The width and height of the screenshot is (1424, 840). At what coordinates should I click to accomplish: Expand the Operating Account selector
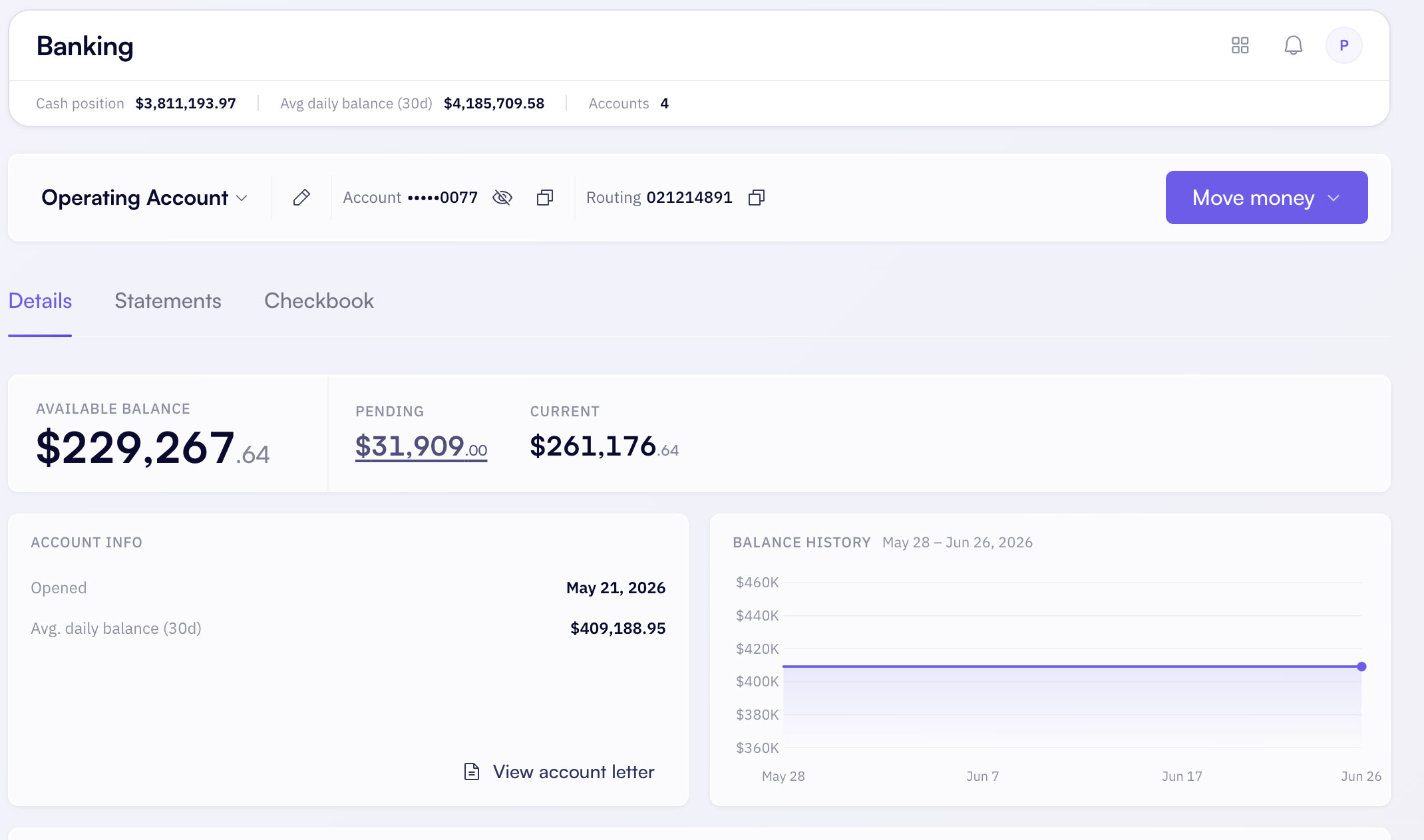pyautogui.click(x=144, y=198)
